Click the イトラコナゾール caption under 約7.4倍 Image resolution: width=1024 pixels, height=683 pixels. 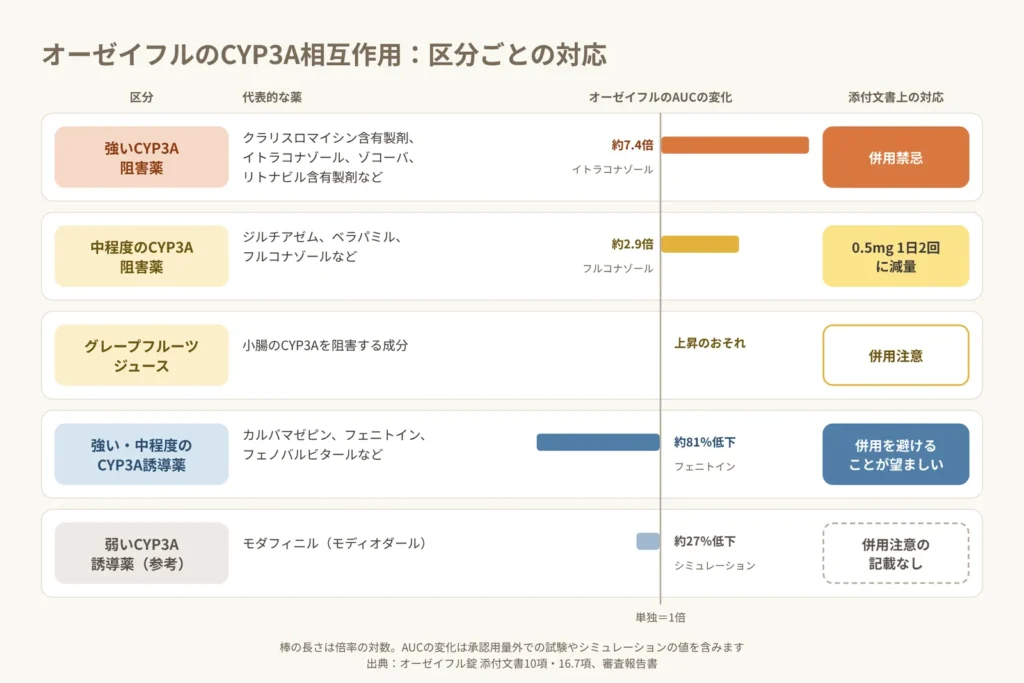[613, 169]
